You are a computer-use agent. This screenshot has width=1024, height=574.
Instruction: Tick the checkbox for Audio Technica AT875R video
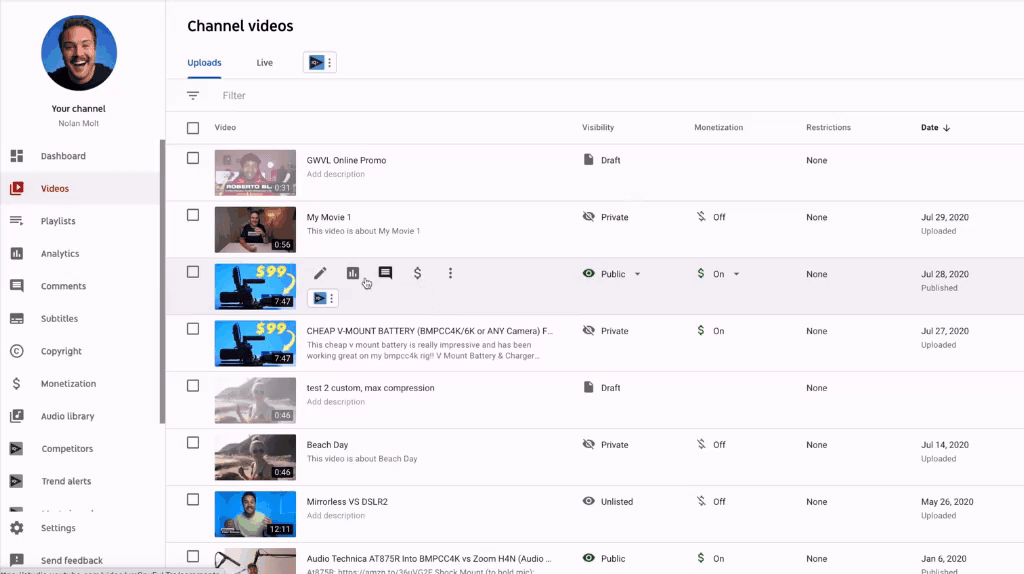193,556
